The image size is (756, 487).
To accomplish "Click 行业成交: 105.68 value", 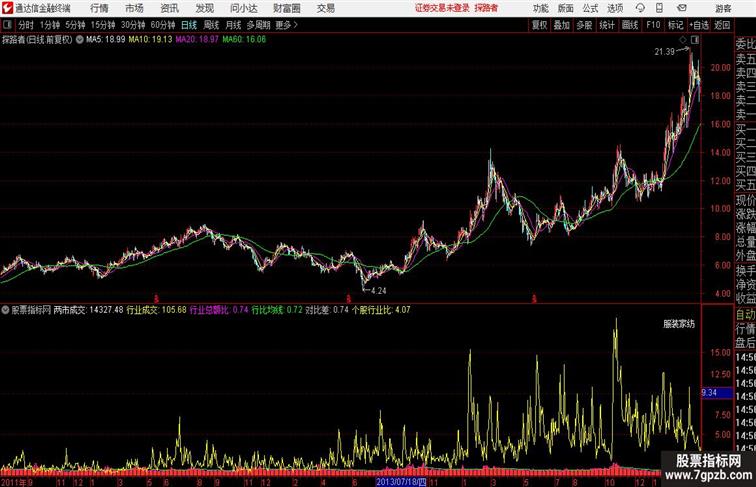I will tap(156, 310).
